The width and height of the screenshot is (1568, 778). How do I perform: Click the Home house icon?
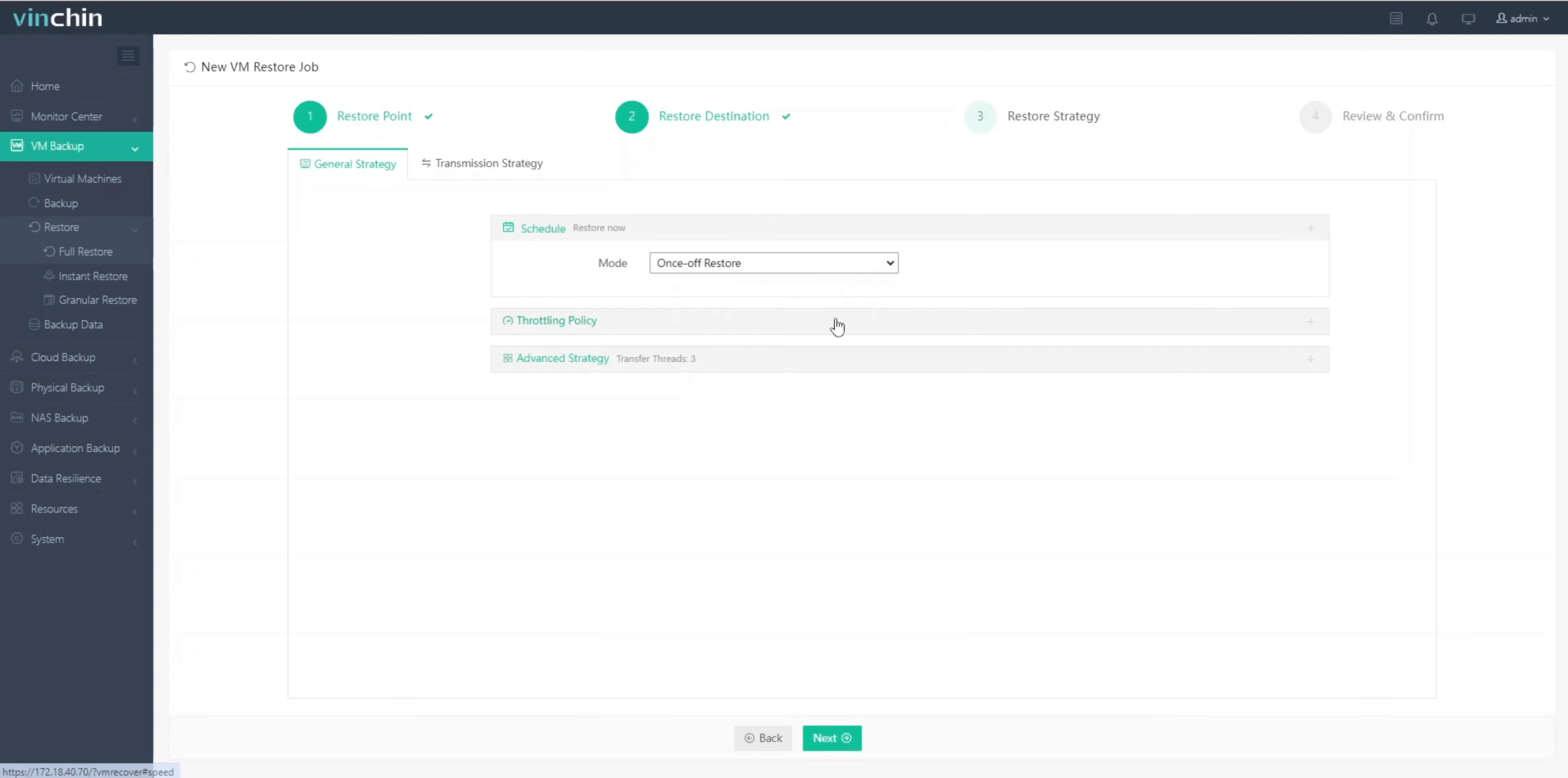(16, 85)
